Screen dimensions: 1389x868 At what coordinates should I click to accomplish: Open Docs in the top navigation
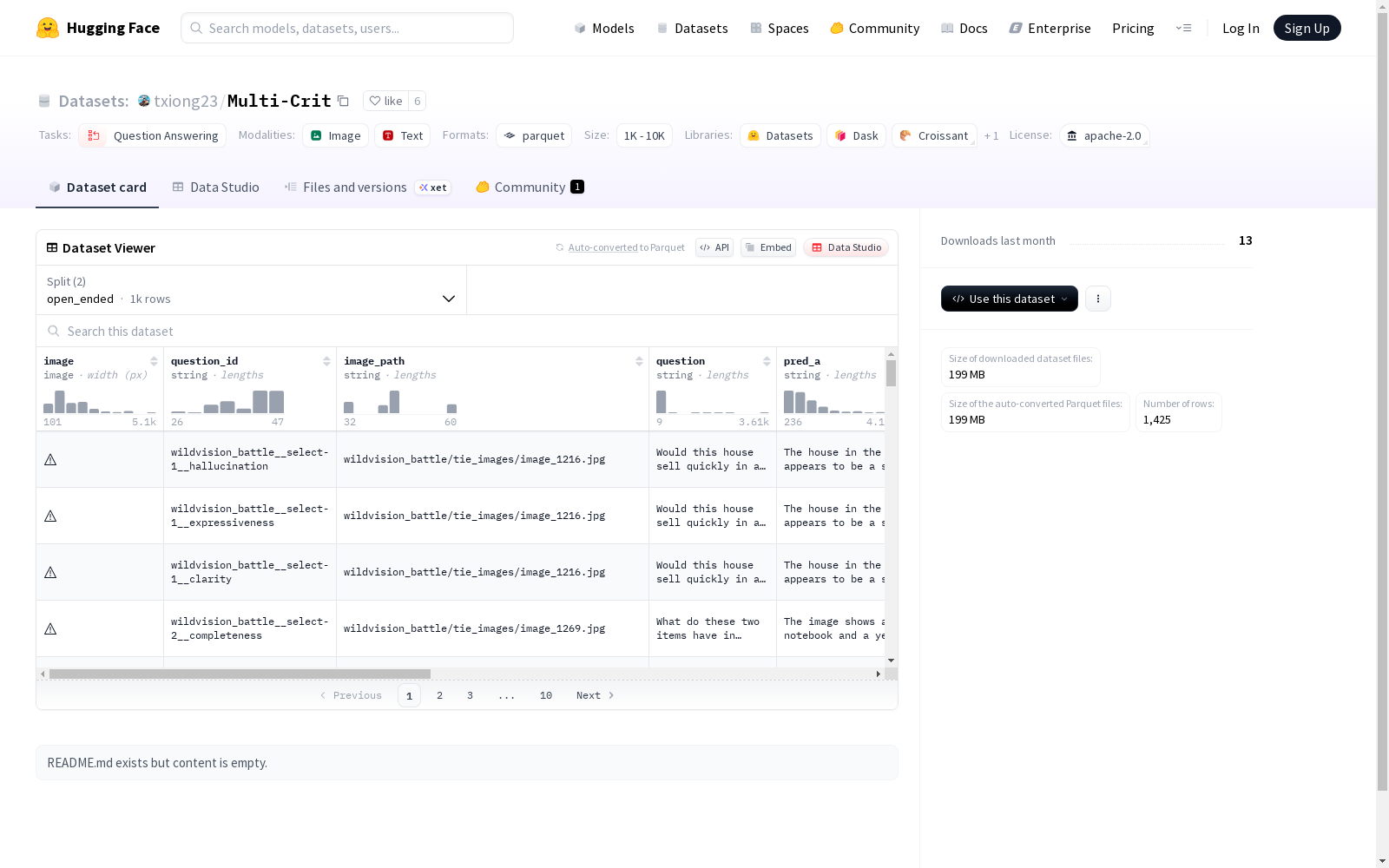click(x=964, y=28)
